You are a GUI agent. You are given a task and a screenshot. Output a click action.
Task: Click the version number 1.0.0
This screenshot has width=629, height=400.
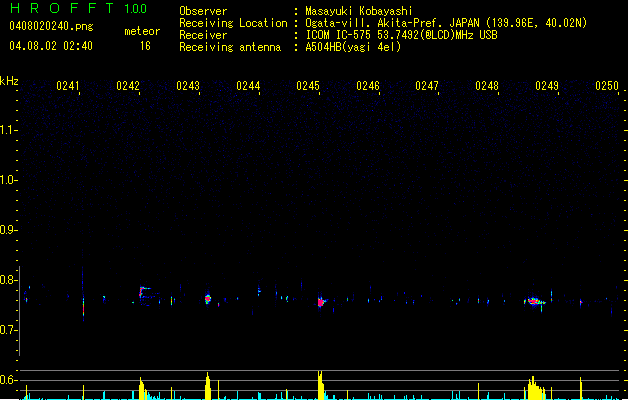tap(135, 8)
